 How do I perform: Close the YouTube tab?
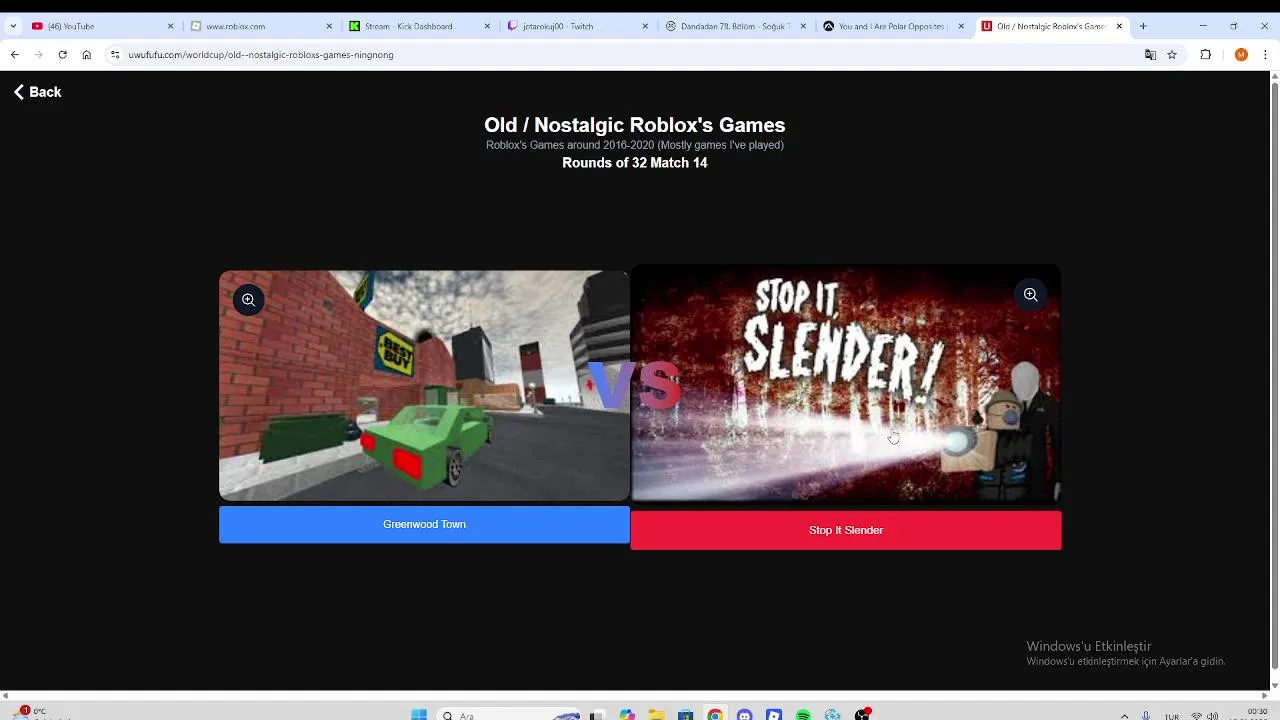pos(170,26)
